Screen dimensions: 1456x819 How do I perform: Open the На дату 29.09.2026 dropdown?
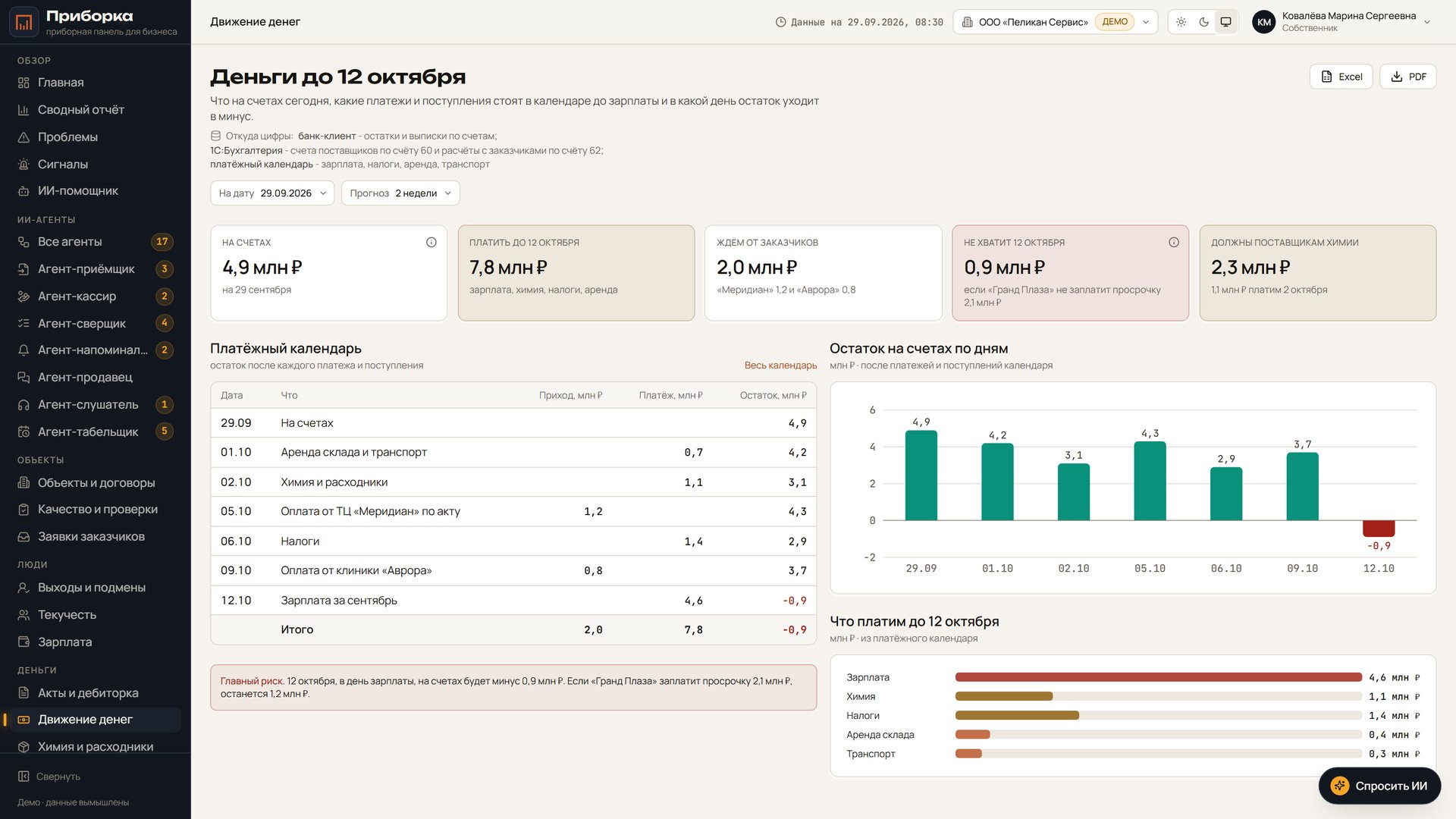pos(272,193)
